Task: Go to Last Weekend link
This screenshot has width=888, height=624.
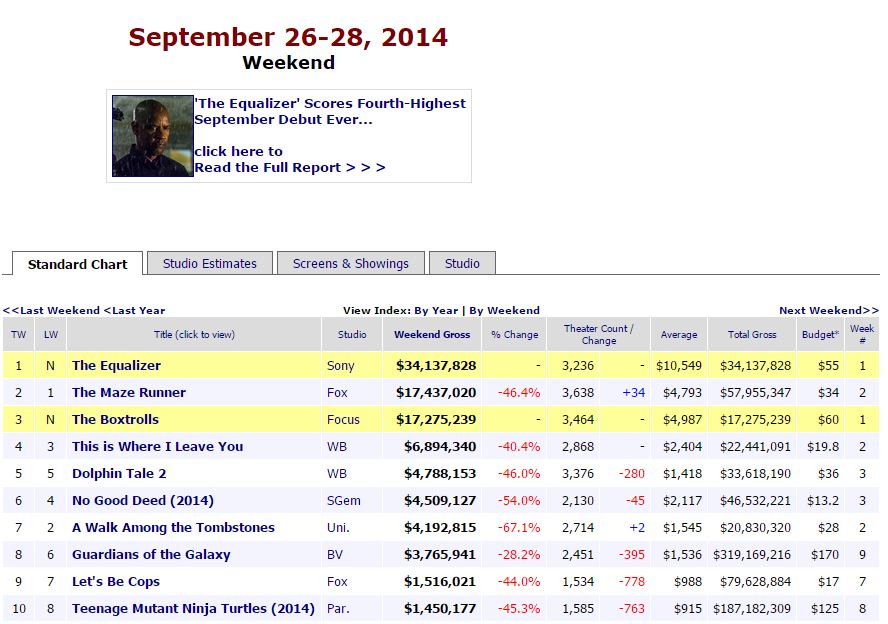Action: click(x=52, y=311)
